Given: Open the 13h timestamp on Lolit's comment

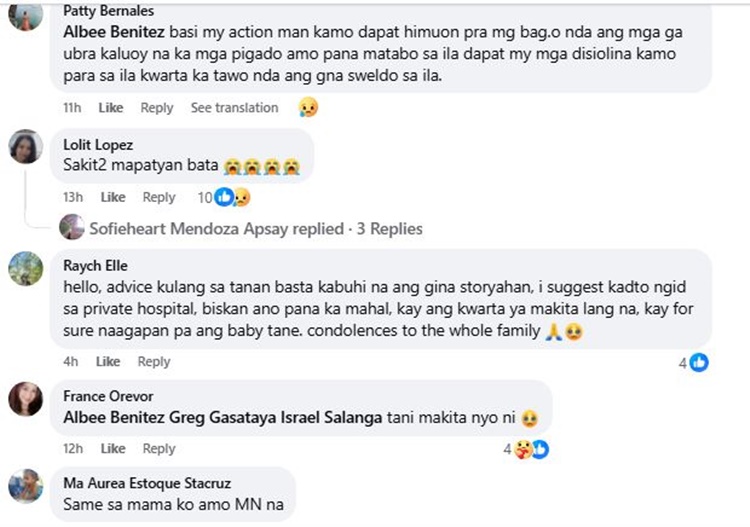Looking at the screenshot, I should (71, 198).
